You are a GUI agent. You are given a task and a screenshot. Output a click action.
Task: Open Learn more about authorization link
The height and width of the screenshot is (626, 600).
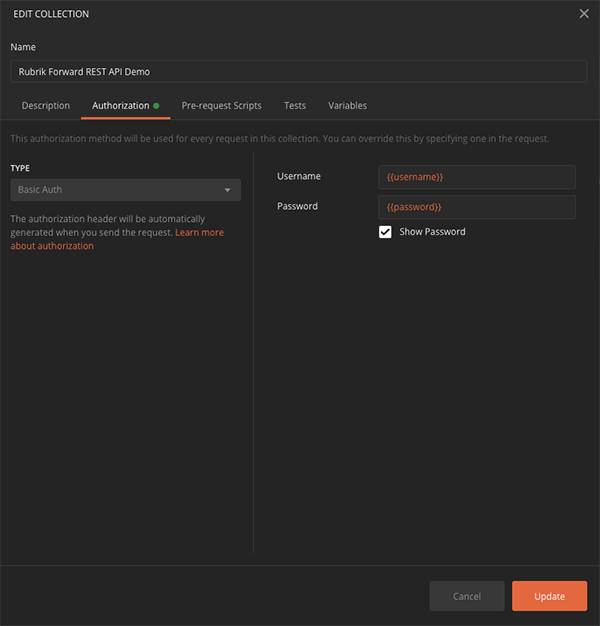[117, 239]
